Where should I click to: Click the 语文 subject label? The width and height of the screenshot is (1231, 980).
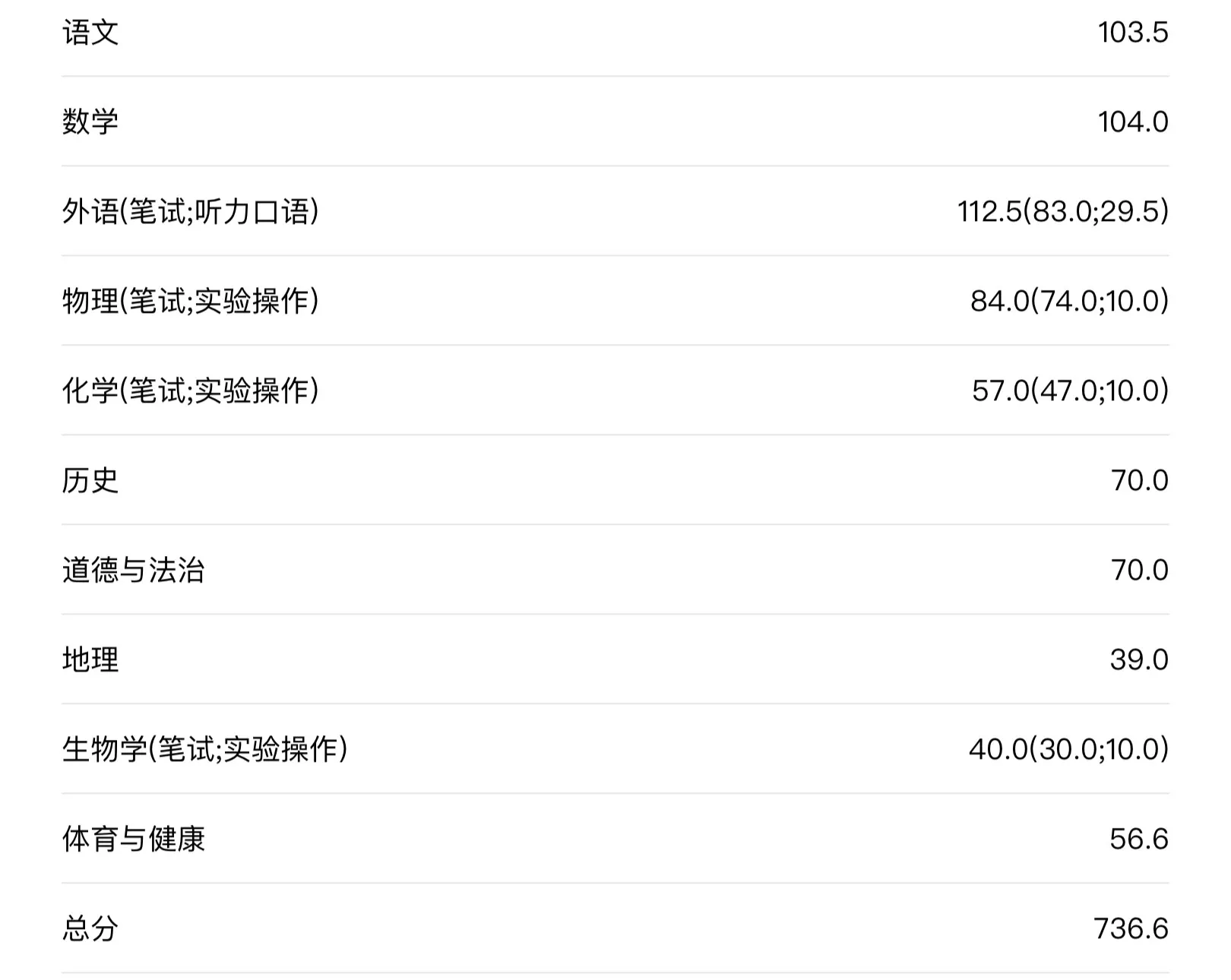tap(90, 33)
